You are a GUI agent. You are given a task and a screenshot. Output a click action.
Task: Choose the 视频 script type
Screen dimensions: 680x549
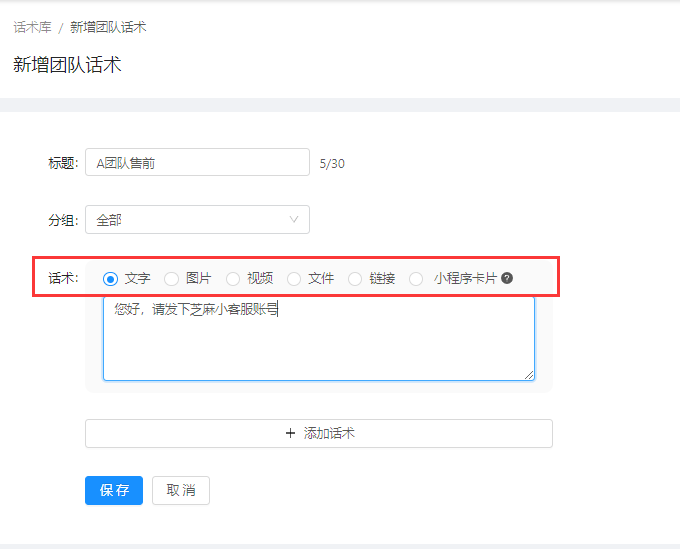coord(233,279)
